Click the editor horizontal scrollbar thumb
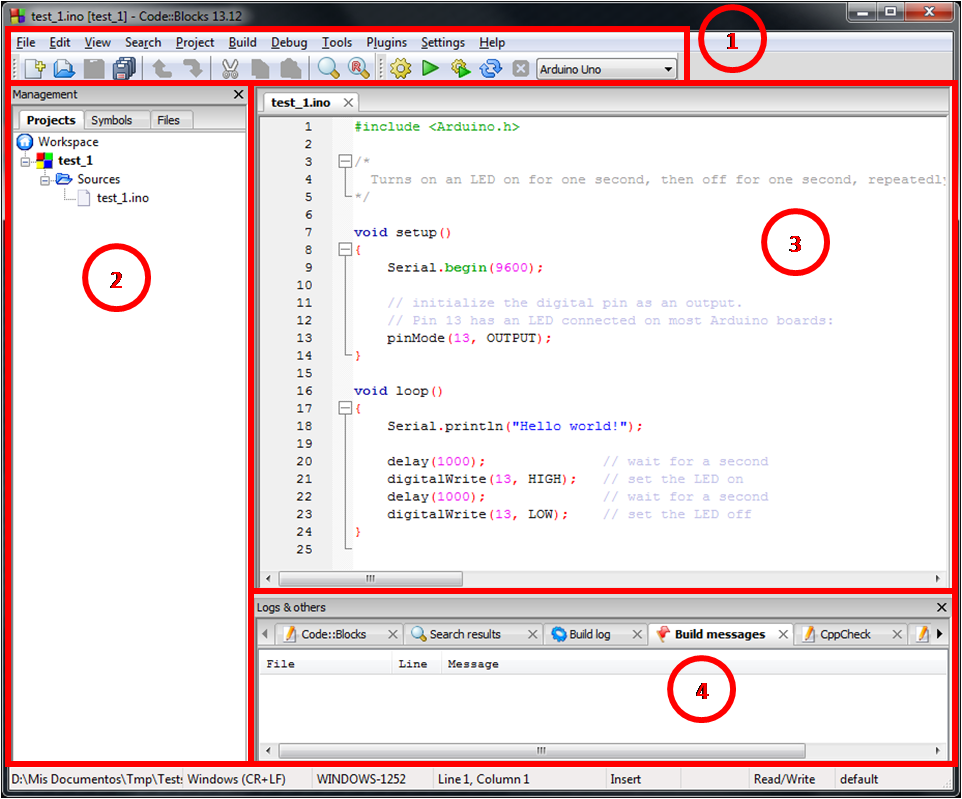 point(371,579)
